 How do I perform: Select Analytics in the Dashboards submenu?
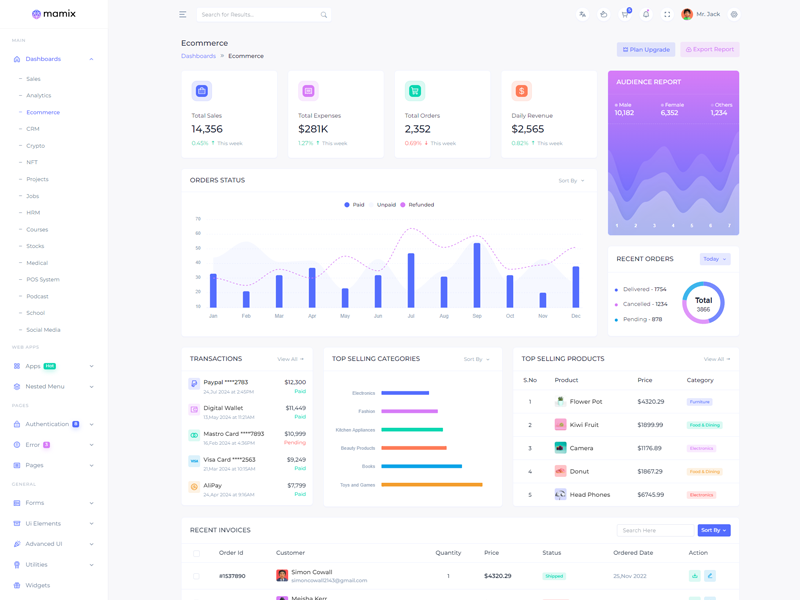pos(39,96)
